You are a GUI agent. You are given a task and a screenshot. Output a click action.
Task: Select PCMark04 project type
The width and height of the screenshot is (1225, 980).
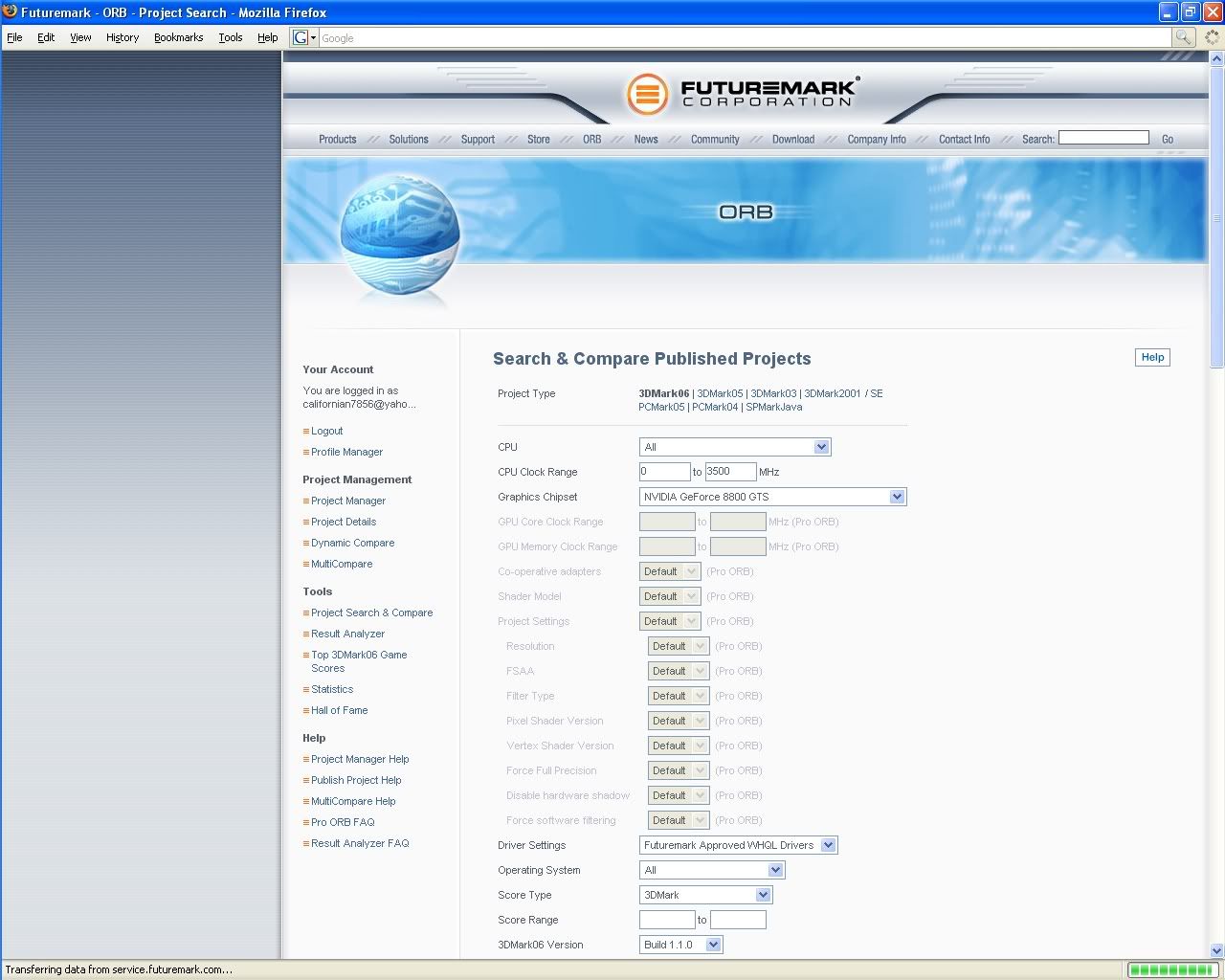(x=715, y=407)
